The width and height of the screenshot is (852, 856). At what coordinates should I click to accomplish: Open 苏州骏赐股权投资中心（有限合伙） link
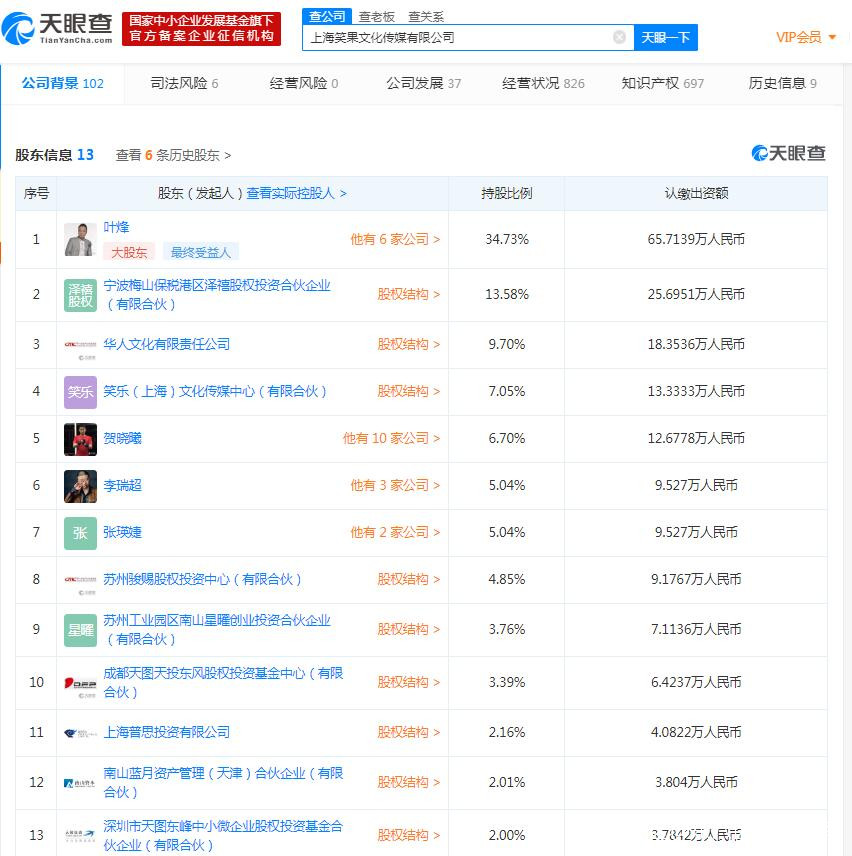coord(202,579)
